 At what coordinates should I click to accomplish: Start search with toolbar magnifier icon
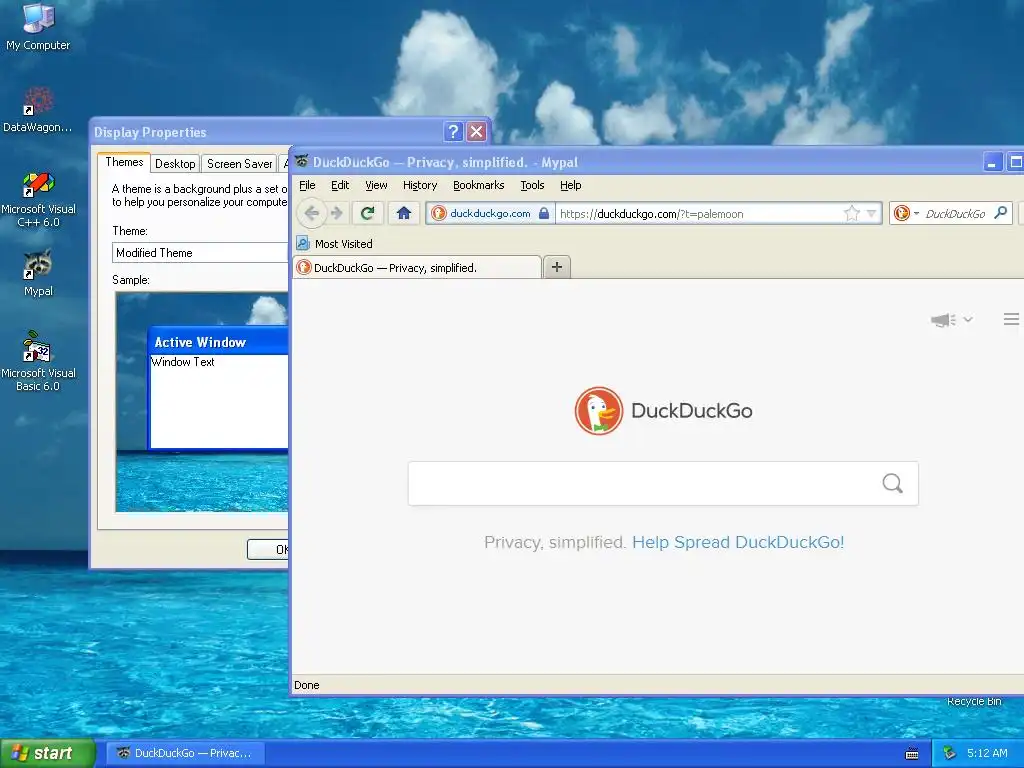pyautogui.click(x=1000, y=213)
